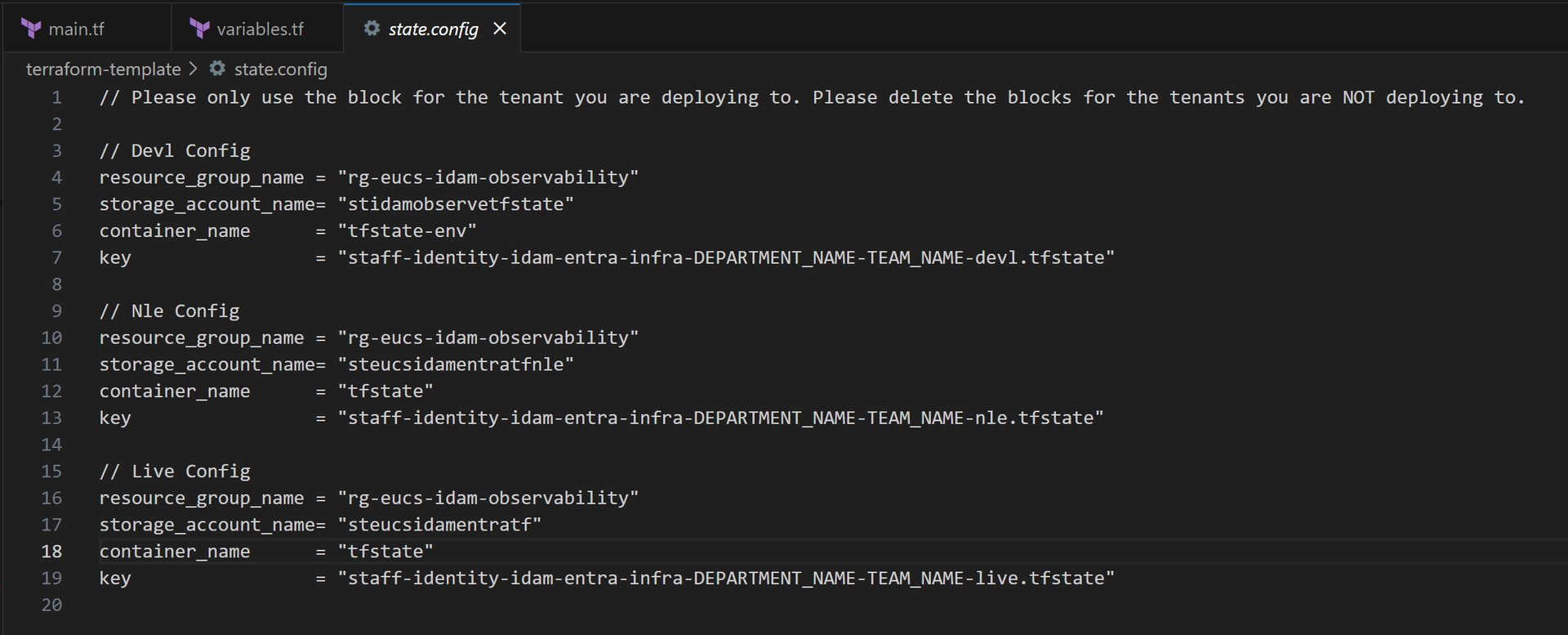This screenshot has width=1568, height=635.
Task: Click the "tfstate-env" container name value
Action: click(407, 231)
